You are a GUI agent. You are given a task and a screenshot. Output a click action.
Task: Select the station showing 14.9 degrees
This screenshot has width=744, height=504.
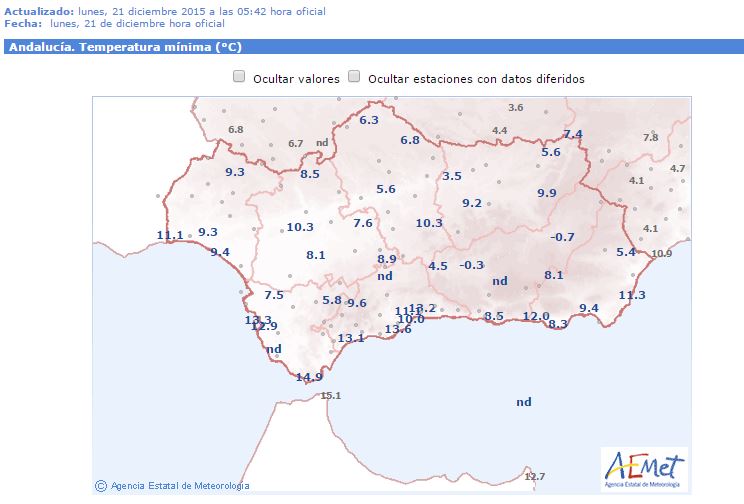[x=309, y=377]
